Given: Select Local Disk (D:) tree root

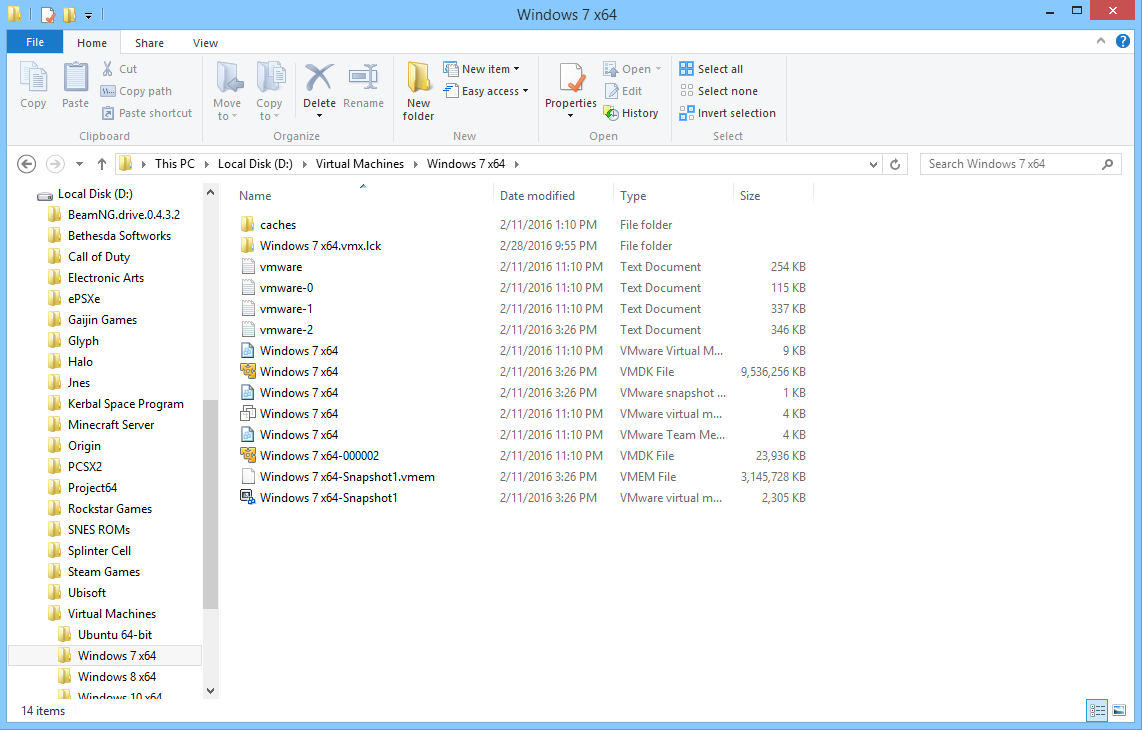Looking at the screenshot, I should click(95, 194).
